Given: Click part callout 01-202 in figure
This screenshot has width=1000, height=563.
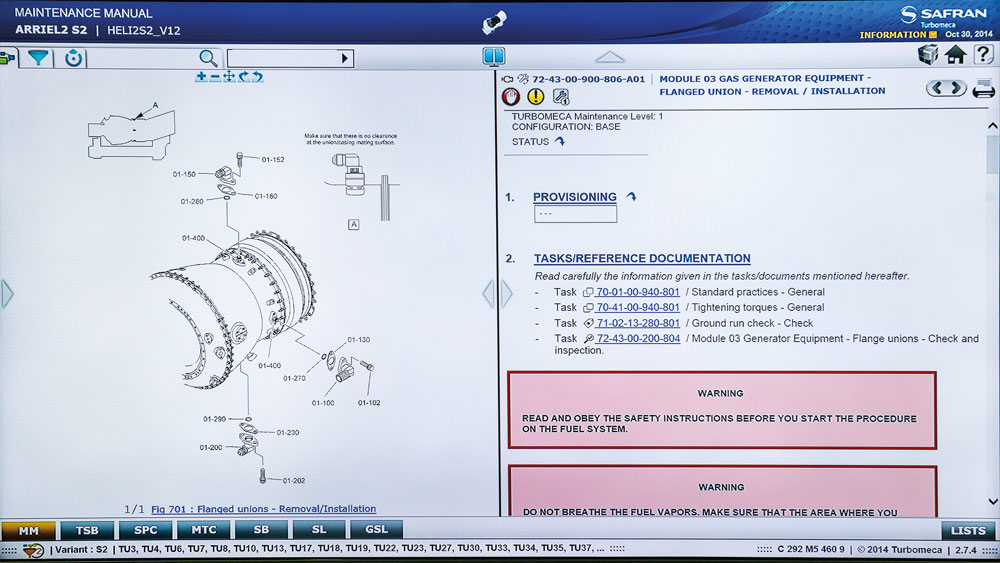Looking at the screenshot, I should pyautogui.click(x=294, y=481).
